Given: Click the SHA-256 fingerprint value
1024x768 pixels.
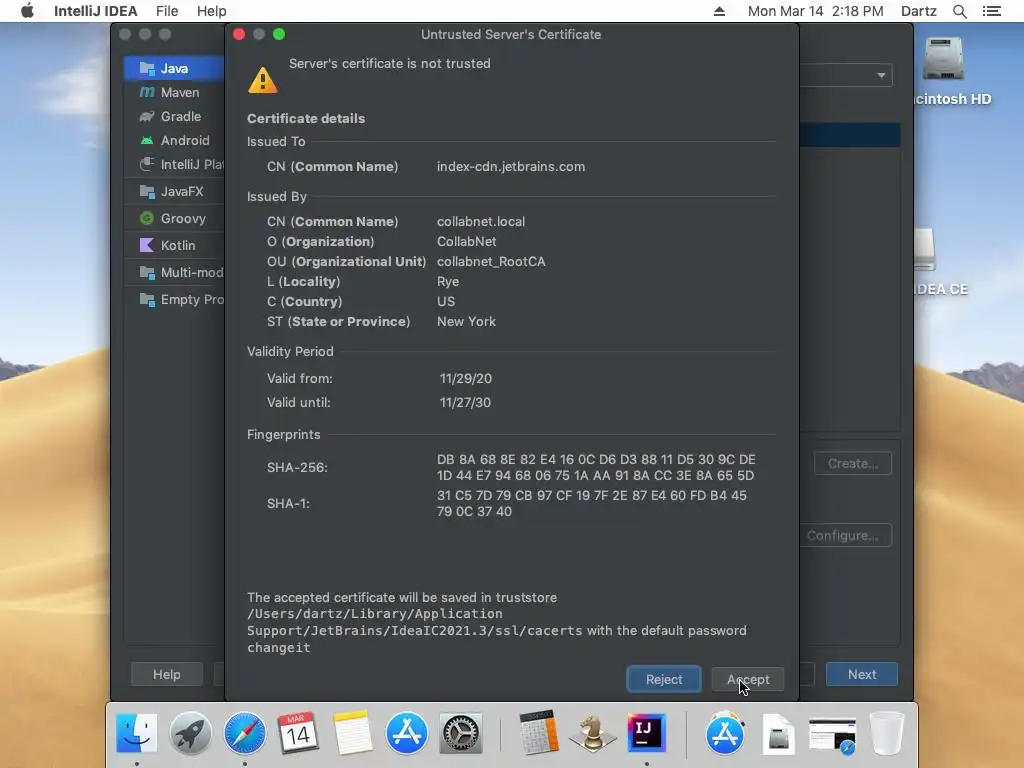Looking at the screenshot, I should (596, 468).
